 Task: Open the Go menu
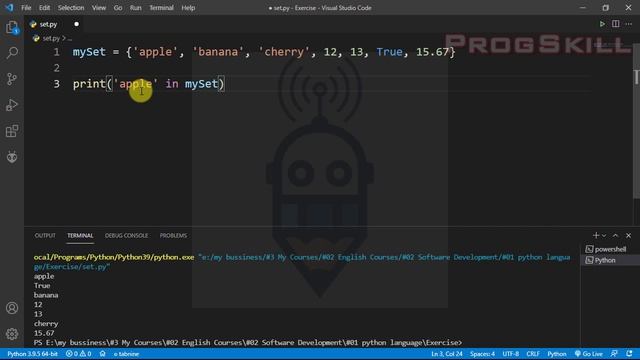point(118,8)
